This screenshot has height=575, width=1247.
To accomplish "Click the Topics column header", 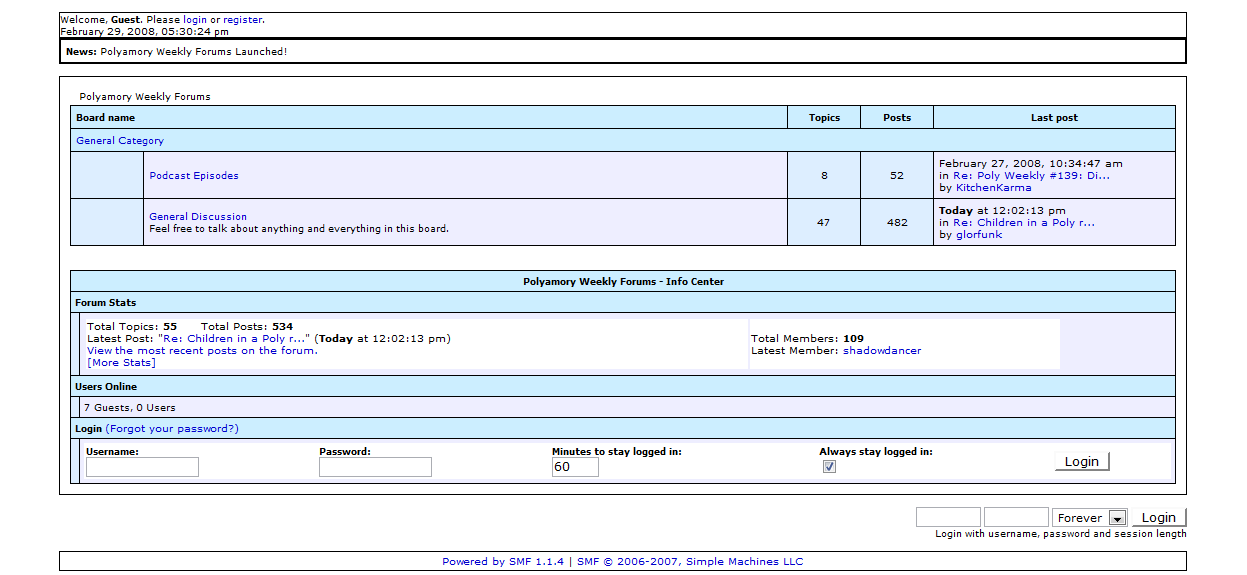I will click(824, 118).
